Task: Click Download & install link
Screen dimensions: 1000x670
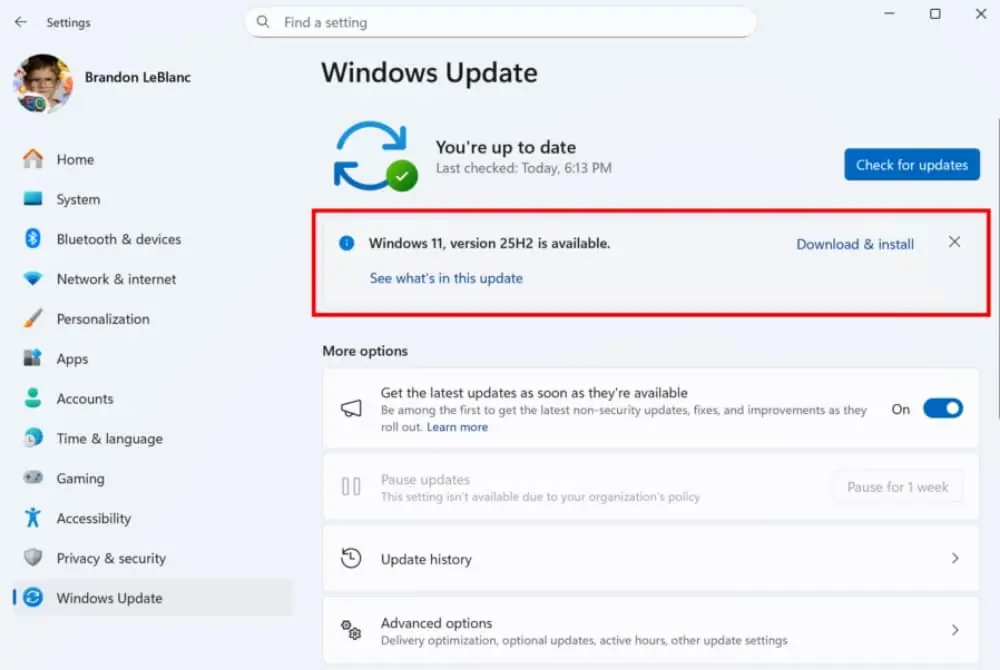Action: tap(855, 244)
